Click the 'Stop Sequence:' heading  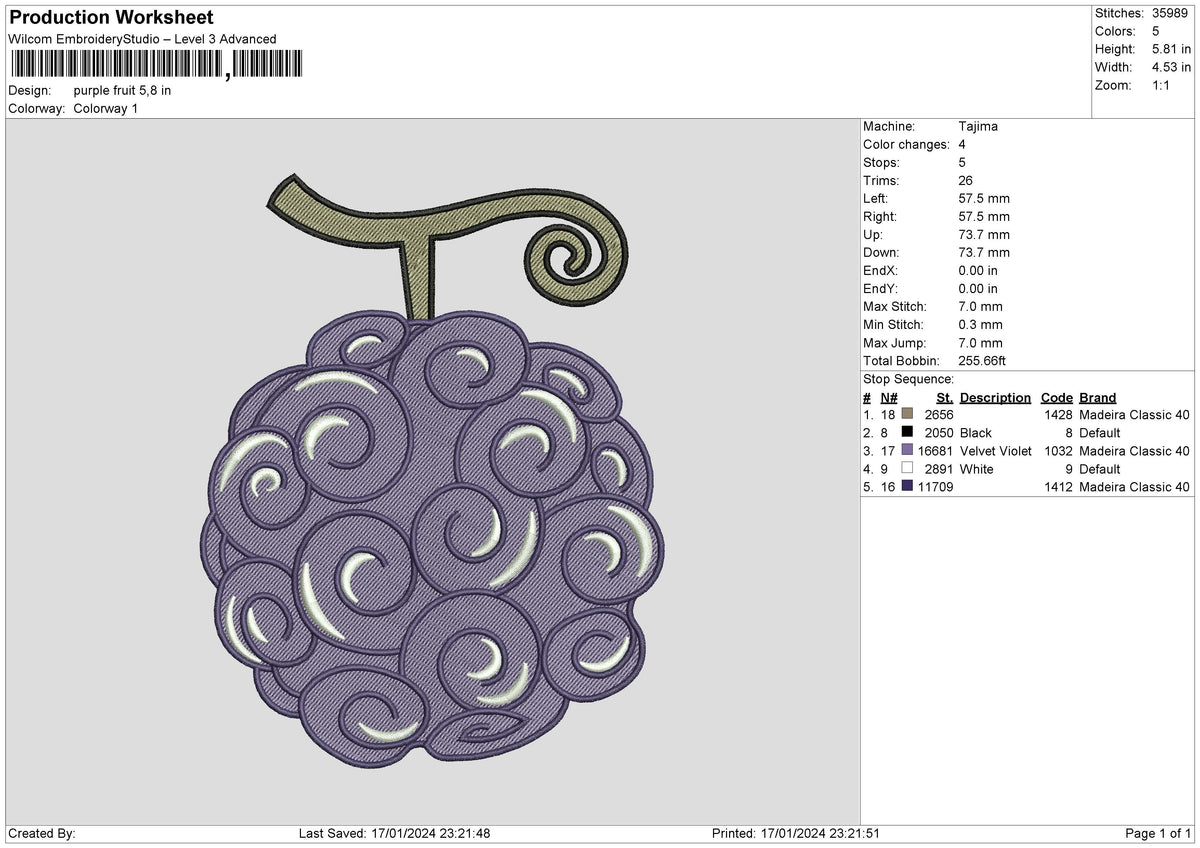(908, 379)
